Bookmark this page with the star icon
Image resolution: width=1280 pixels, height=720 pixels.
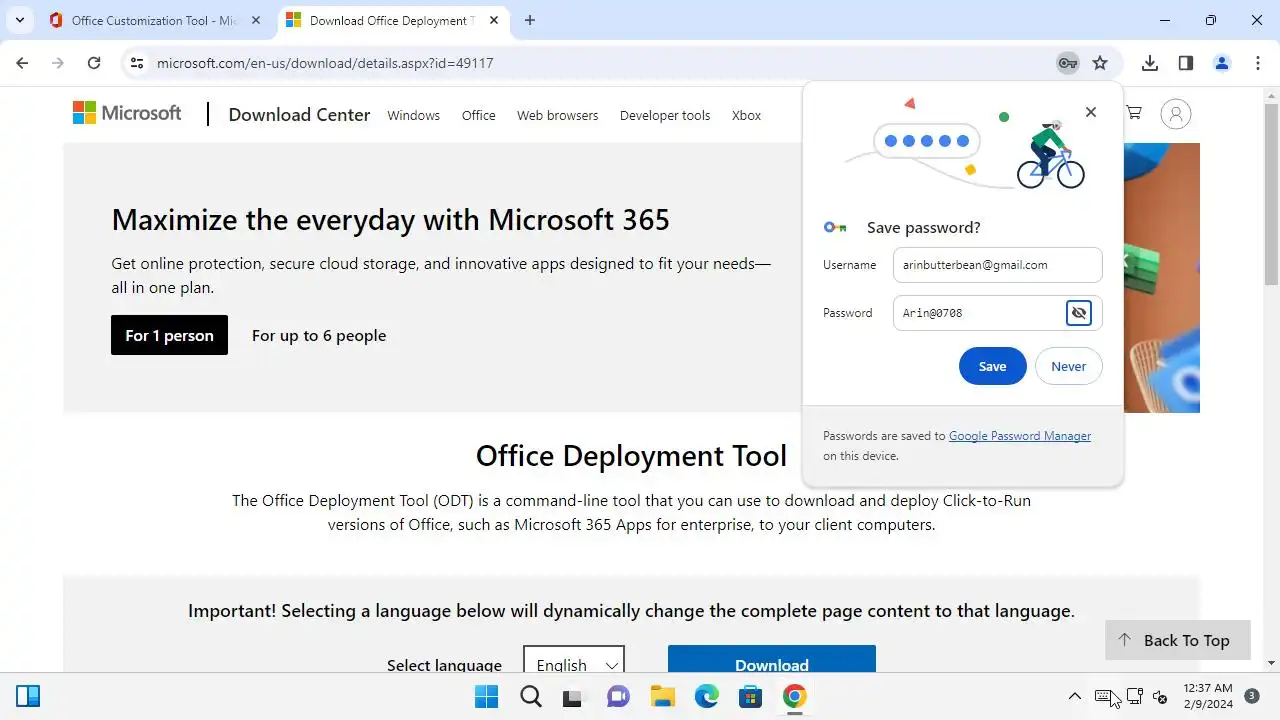[1100, 63]
